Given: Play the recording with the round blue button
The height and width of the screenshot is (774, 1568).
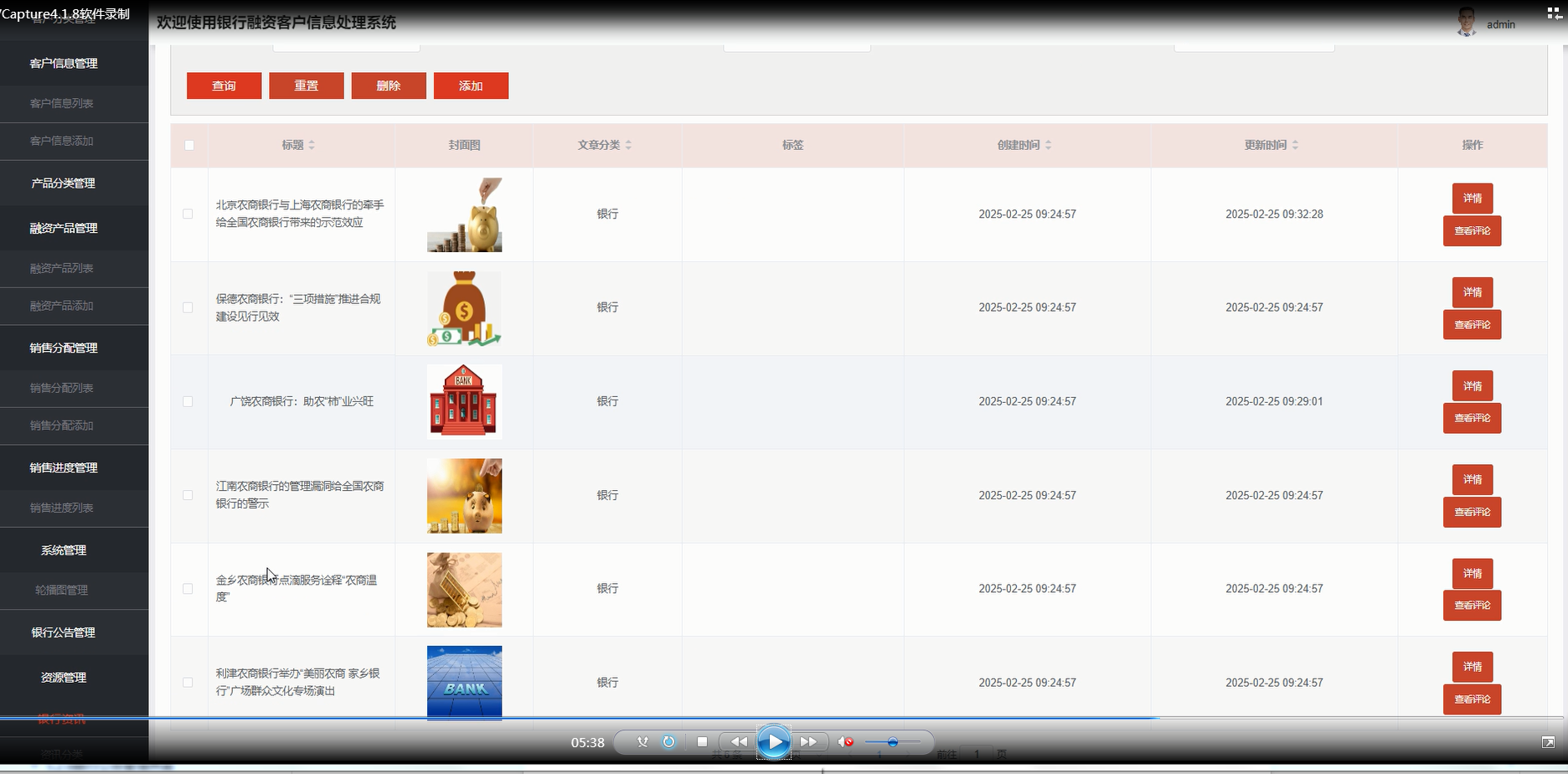Looking at the screenshot, I should 774,742.
